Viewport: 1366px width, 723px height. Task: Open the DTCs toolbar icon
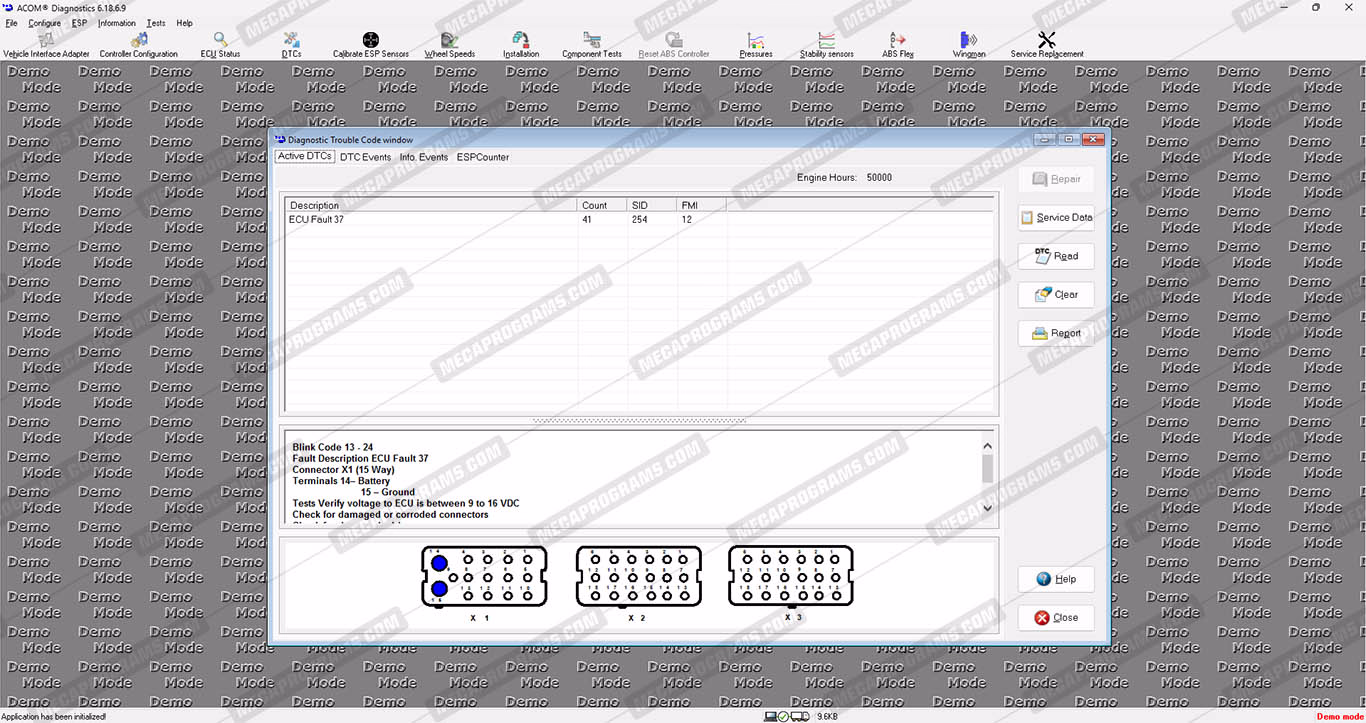(291, 45)
